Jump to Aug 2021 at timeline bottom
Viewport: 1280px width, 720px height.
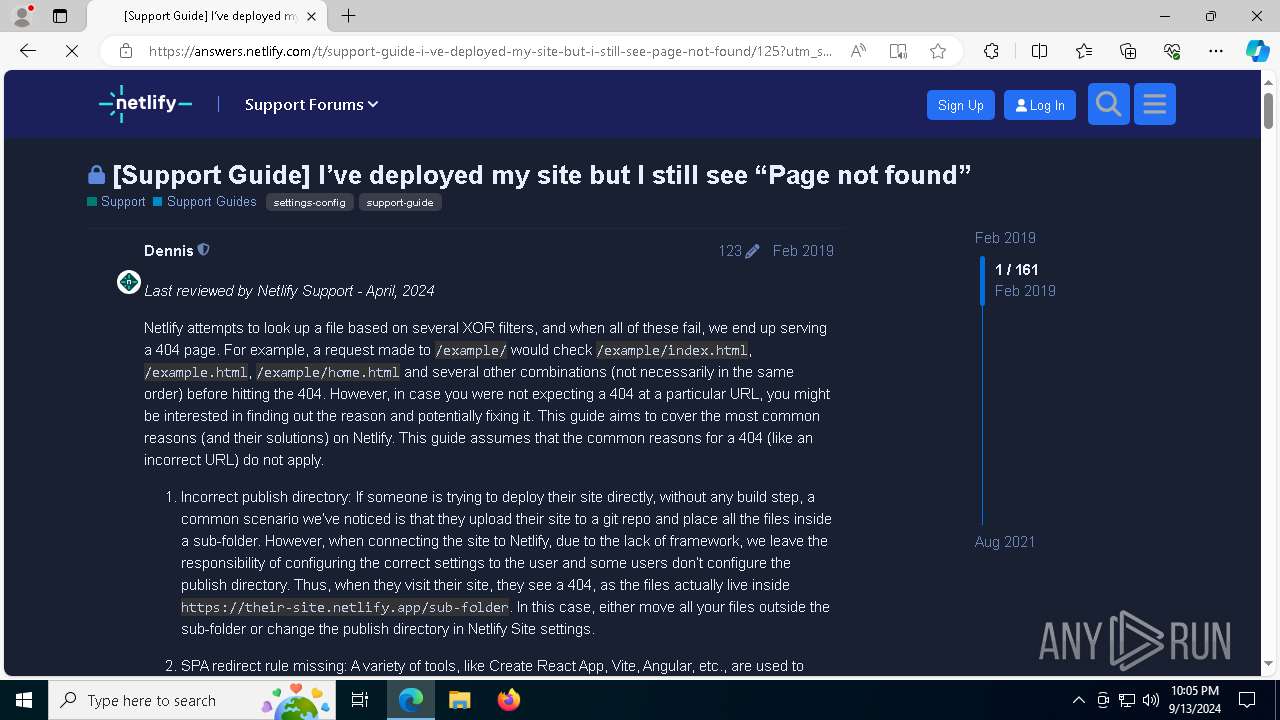(1005, 542)
